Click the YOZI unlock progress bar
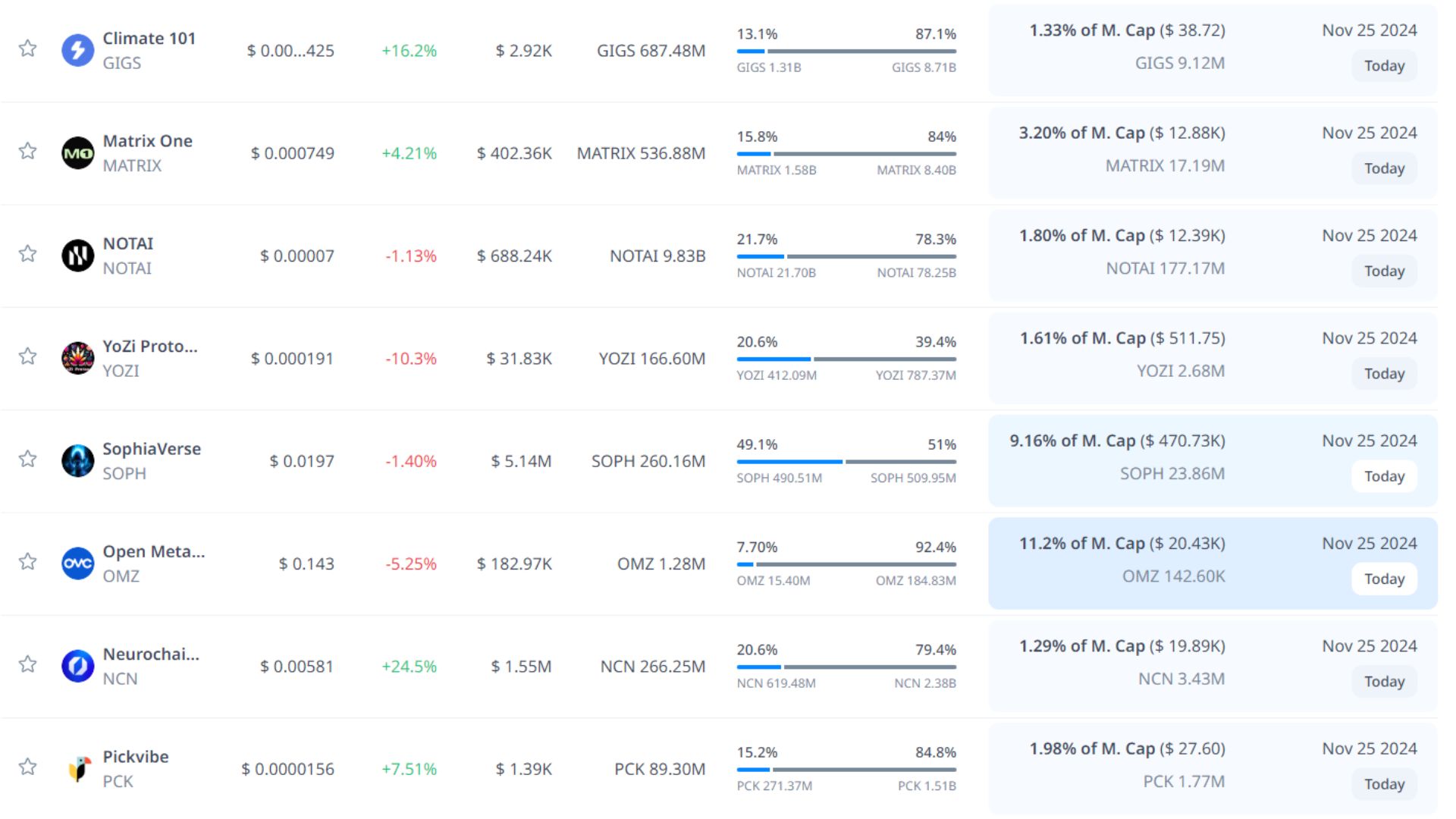1456x819 pixels. tap(846, 359)
